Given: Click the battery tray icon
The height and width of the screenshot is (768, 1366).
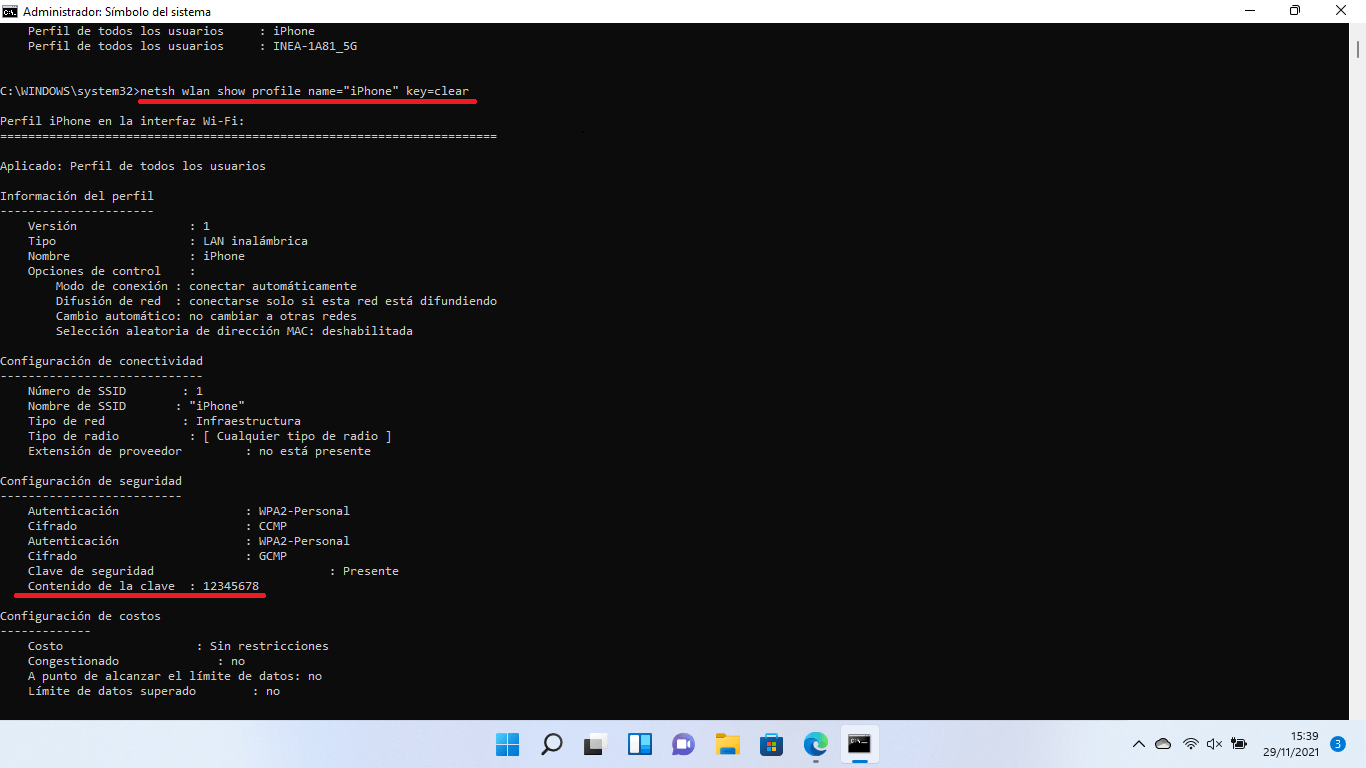Looking at the screenshot, I should pyautogui.click(x=1239, y=744).
